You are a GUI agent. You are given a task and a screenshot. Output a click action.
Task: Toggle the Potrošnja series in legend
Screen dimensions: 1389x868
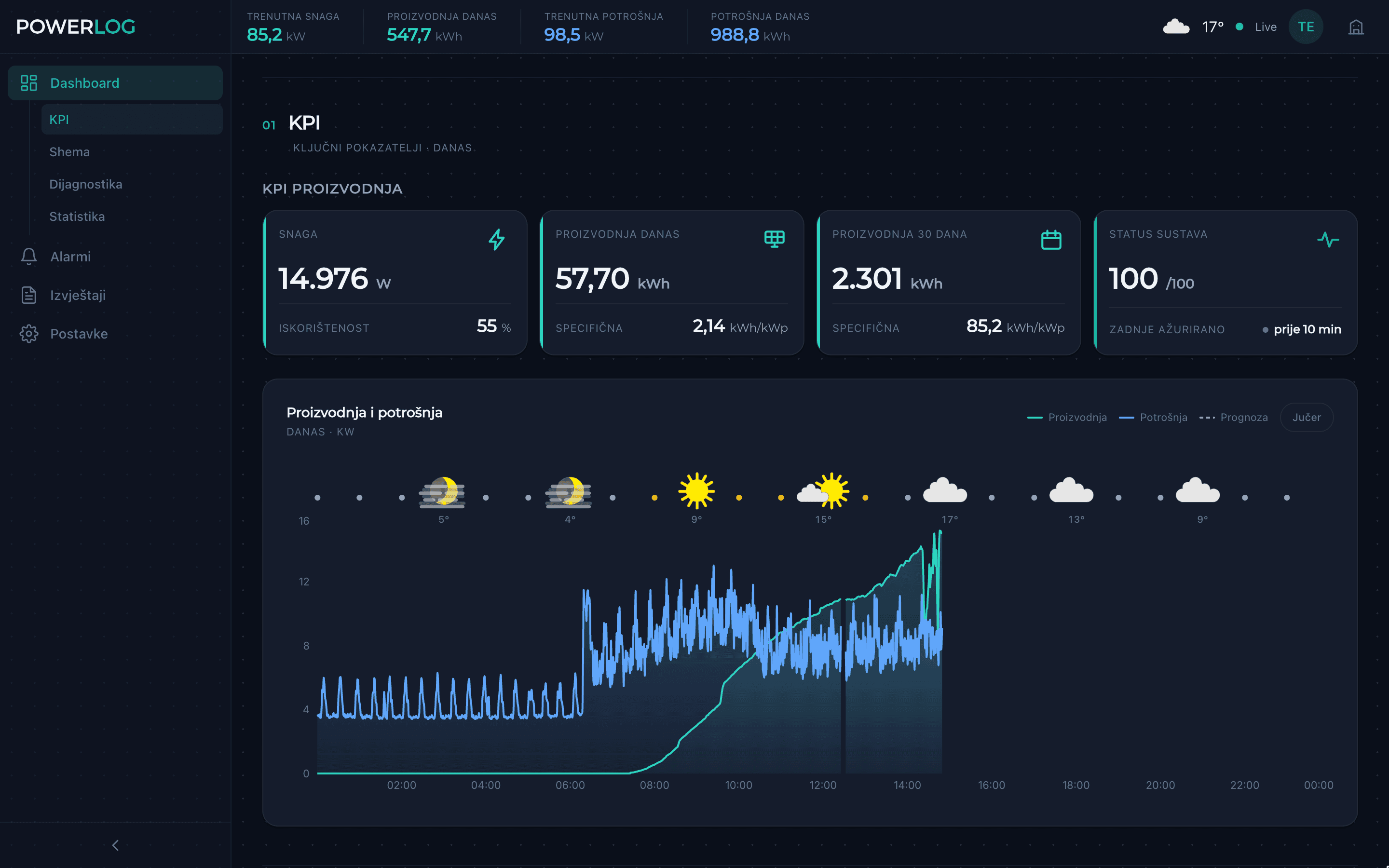pos(1153,417)
